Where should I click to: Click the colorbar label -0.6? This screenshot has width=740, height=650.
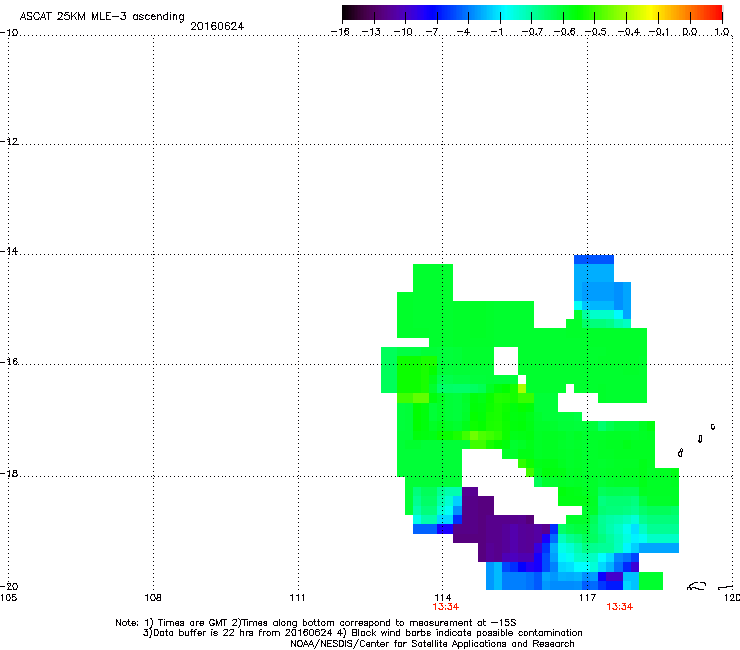(564, 32)
